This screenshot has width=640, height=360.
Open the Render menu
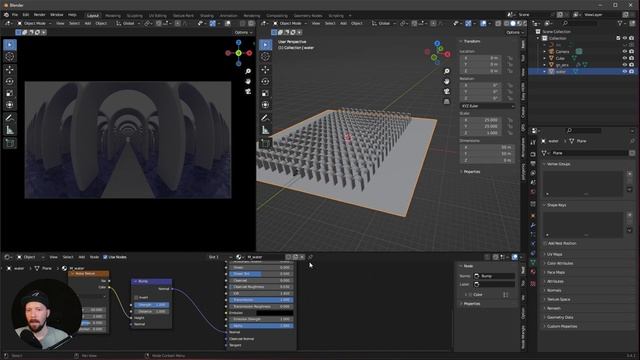point(40,15)
